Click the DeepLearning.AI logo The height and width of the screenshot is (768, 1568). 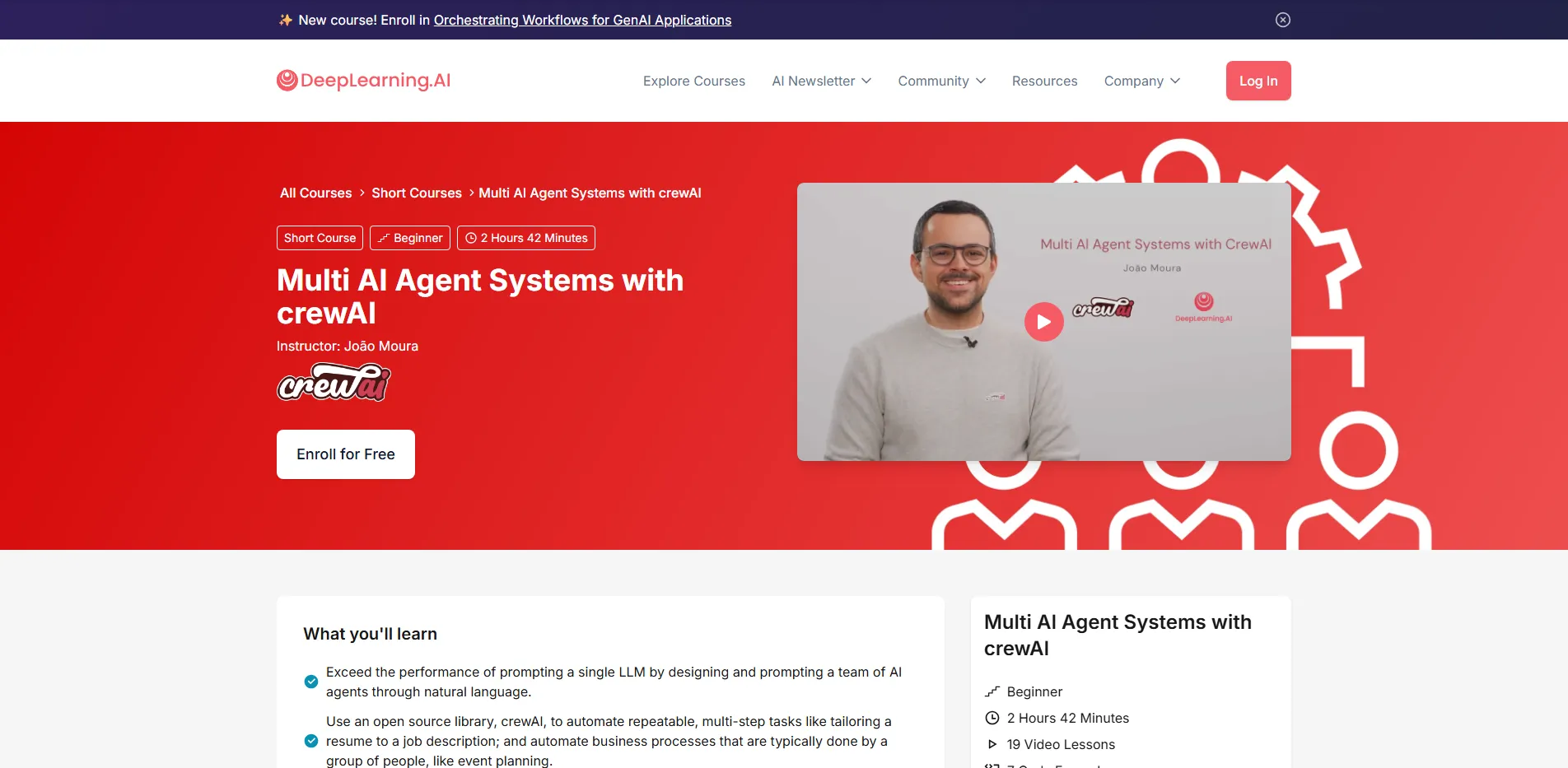coord(362,80)
